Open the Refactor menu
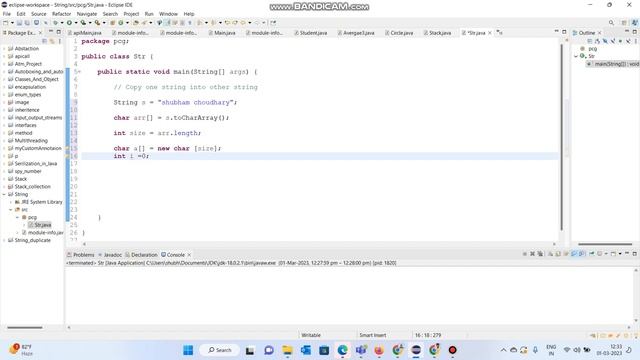This screenshot has height=360, width=640. 62,14
